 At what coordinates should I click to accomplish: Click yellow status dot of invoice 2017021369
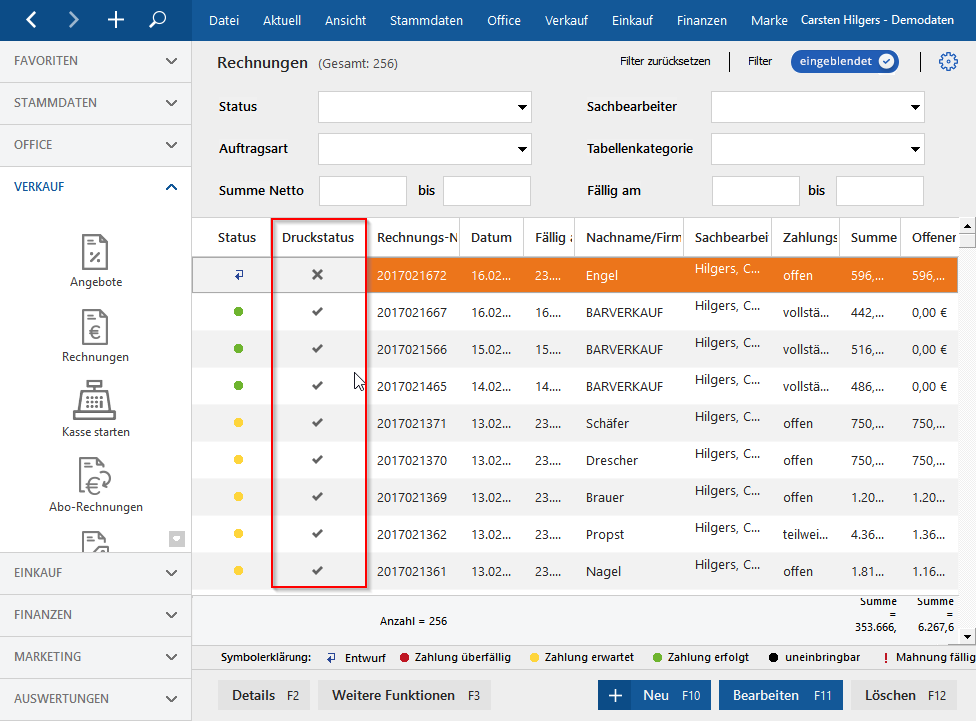tap(238, 497)
